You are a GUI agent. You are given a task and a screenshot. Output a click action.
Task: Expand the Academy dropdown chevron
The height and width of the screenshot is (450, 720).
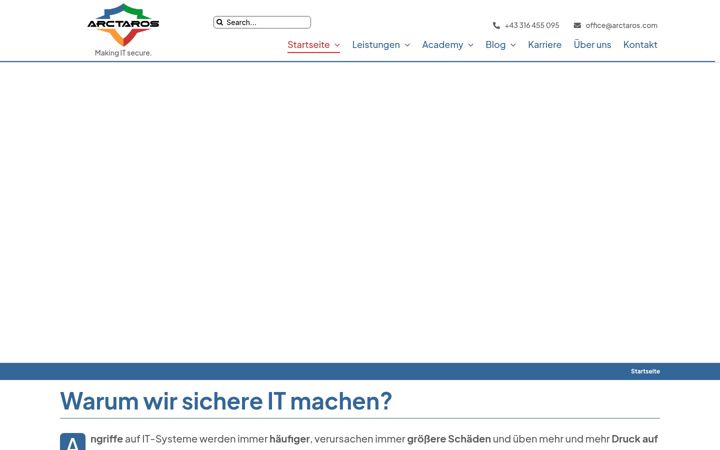[471, 45]
